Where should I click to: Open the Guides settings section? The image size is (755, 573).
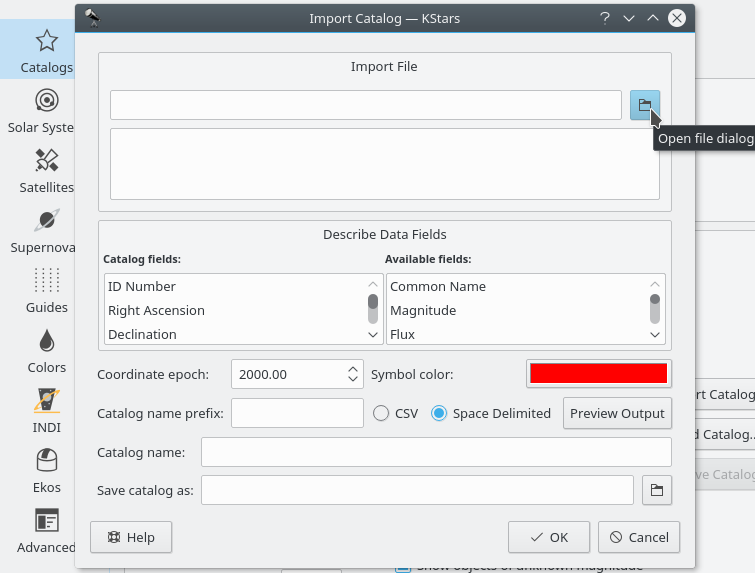pyautogui.click(x=46, y=290)
